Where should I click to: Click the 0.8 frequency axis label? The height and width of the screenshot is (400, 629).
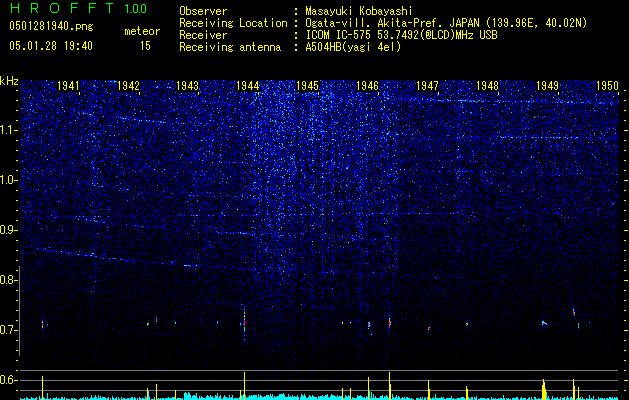pos(7,280)
